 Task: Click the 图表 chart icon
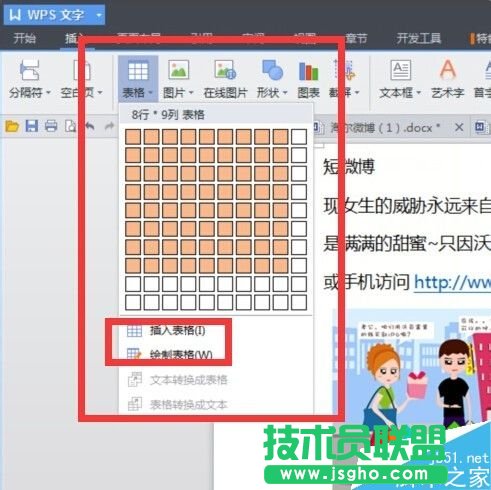click(x=309, y=71)
